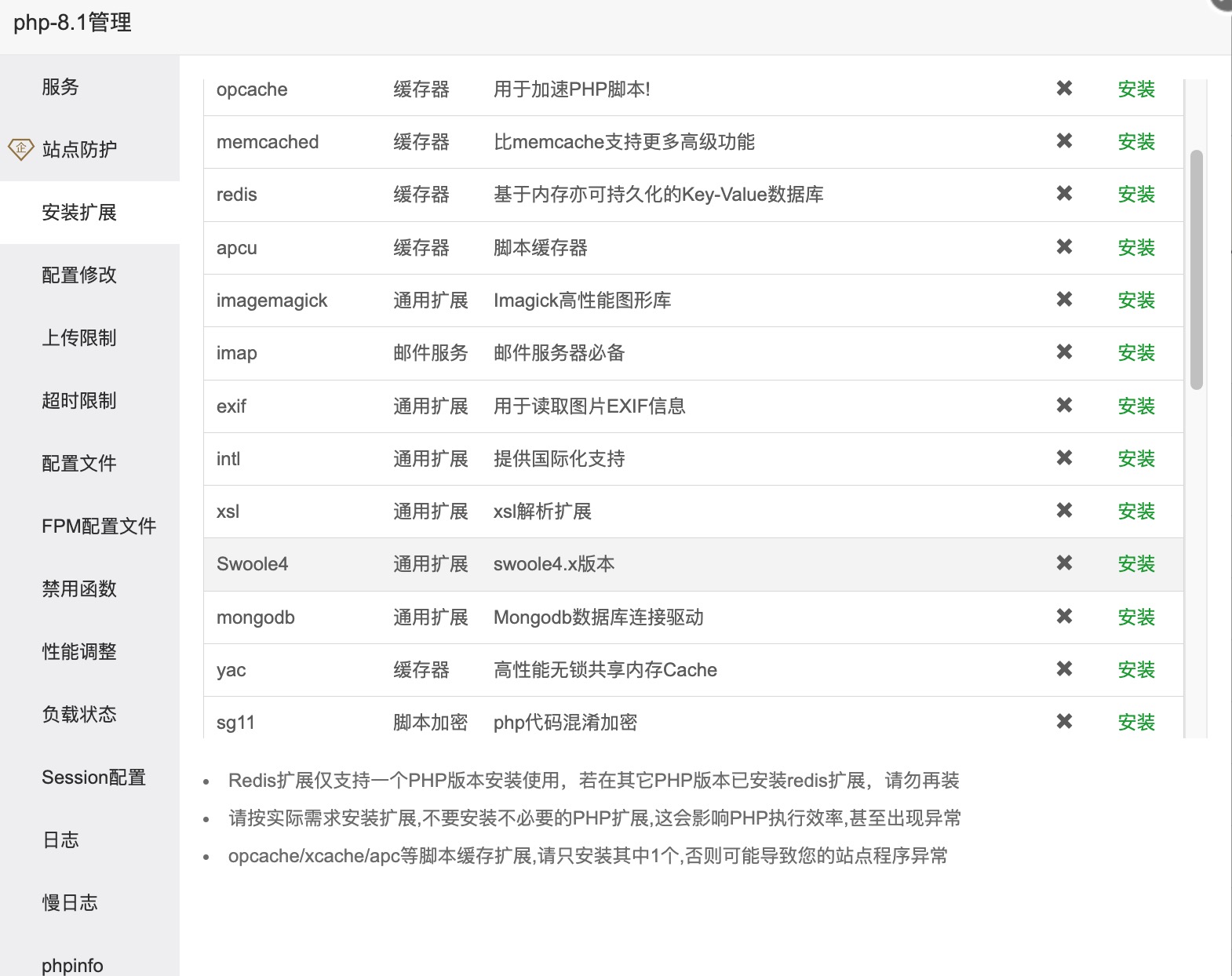Click the extension list vertical scrollbar
Image resolution: width=1232 pixels, height=976 pixels.
click(1197, 269)
